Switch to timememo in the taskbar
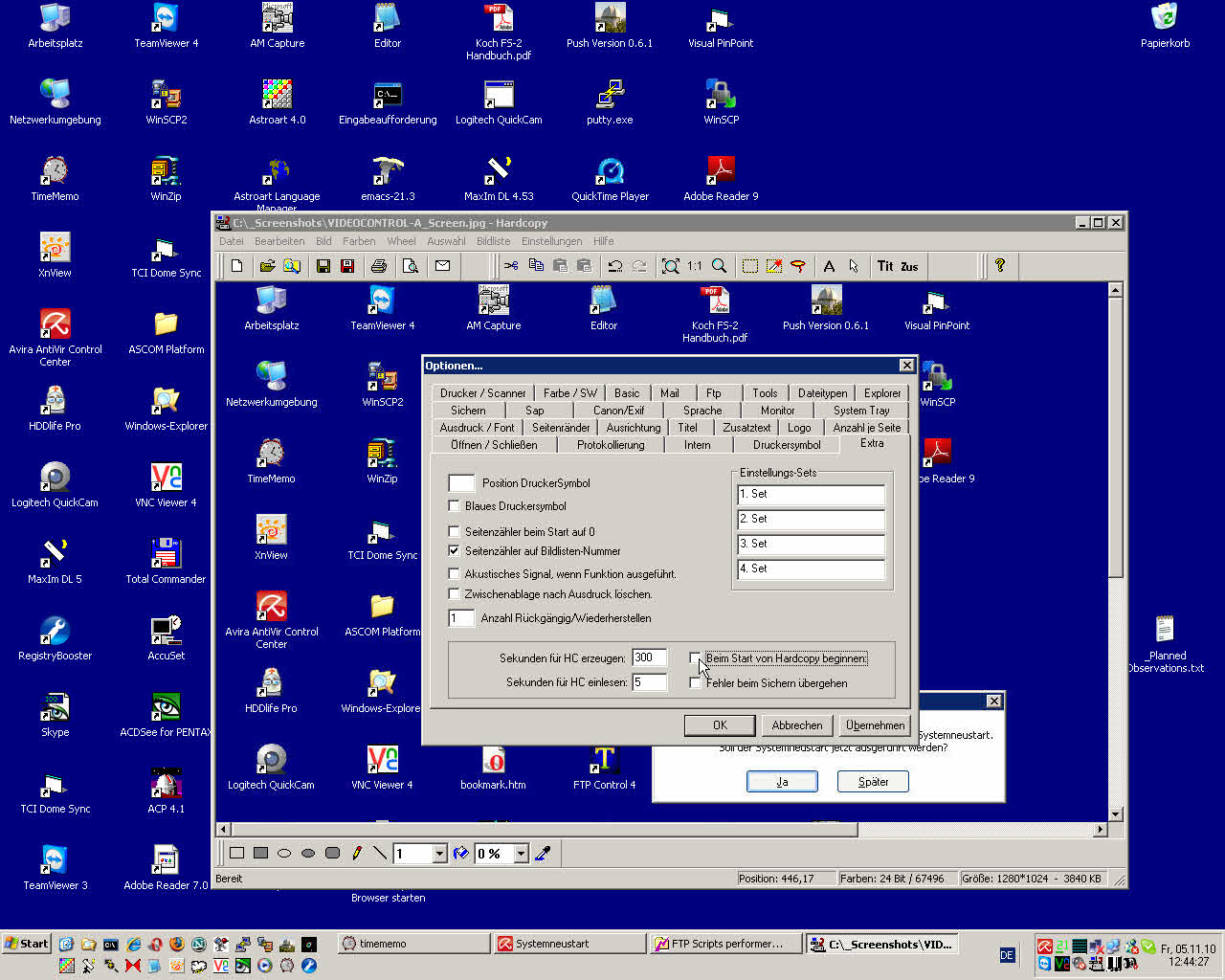 tap(413, 944)
